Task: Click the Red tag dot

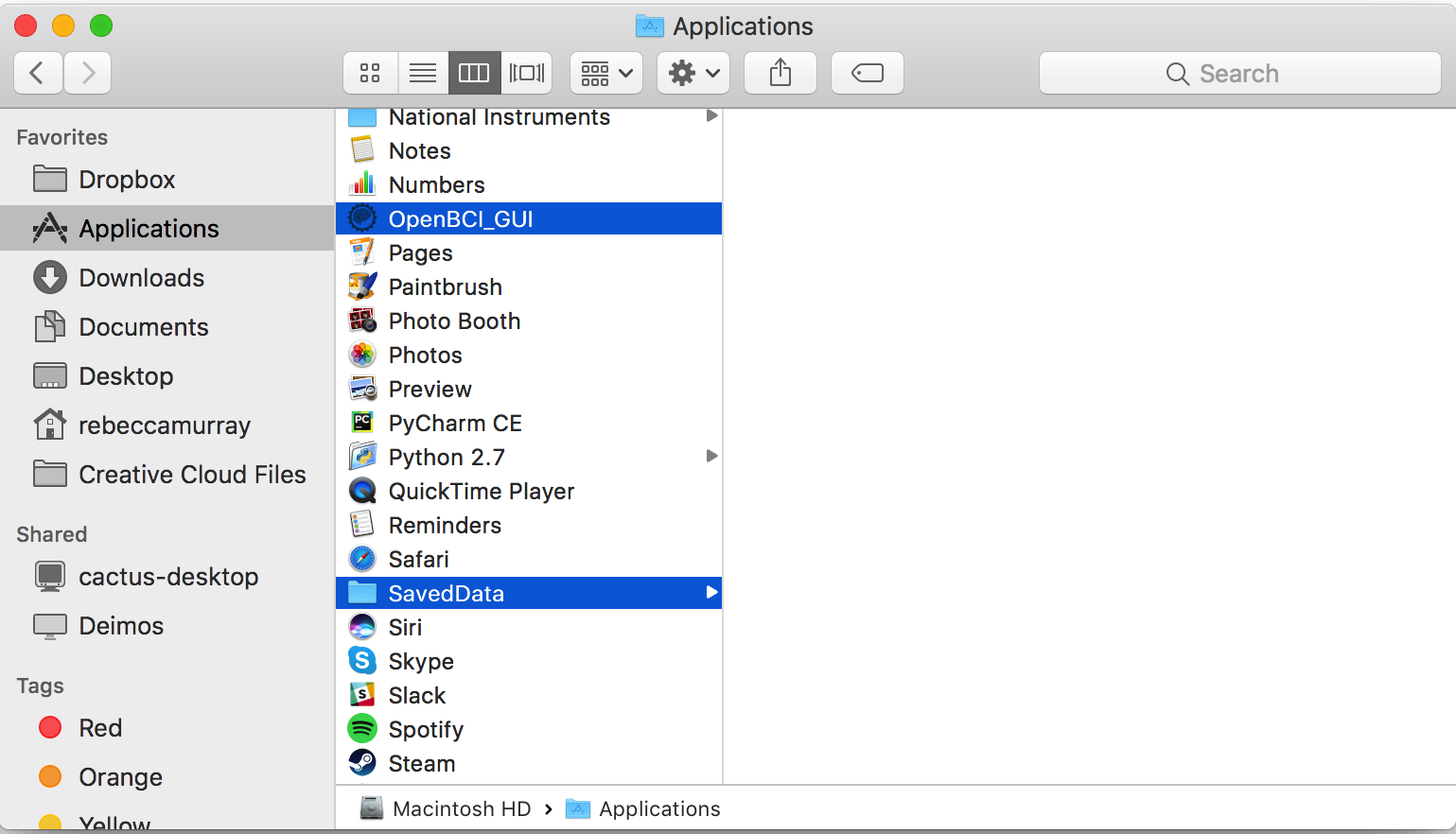Action: pyautogui.click(x=50, y=727)
